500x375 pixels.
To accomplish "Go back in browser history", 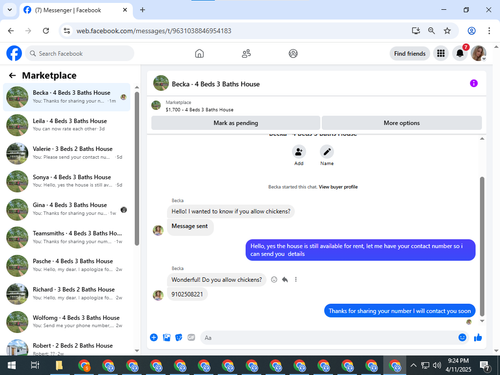I will tap(11, 31).
